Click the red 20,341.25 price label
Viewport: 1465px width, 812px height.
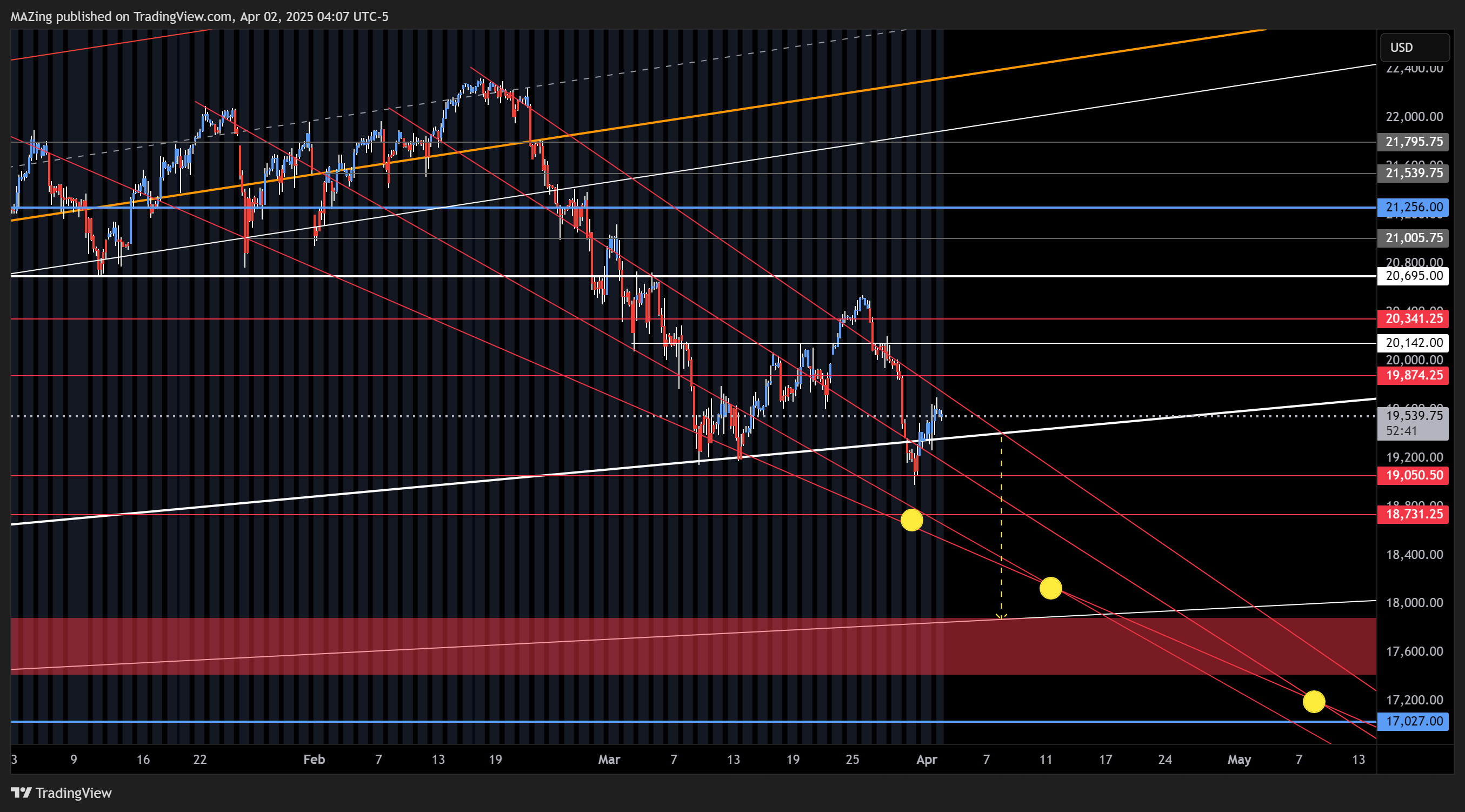pos(1413,318)
